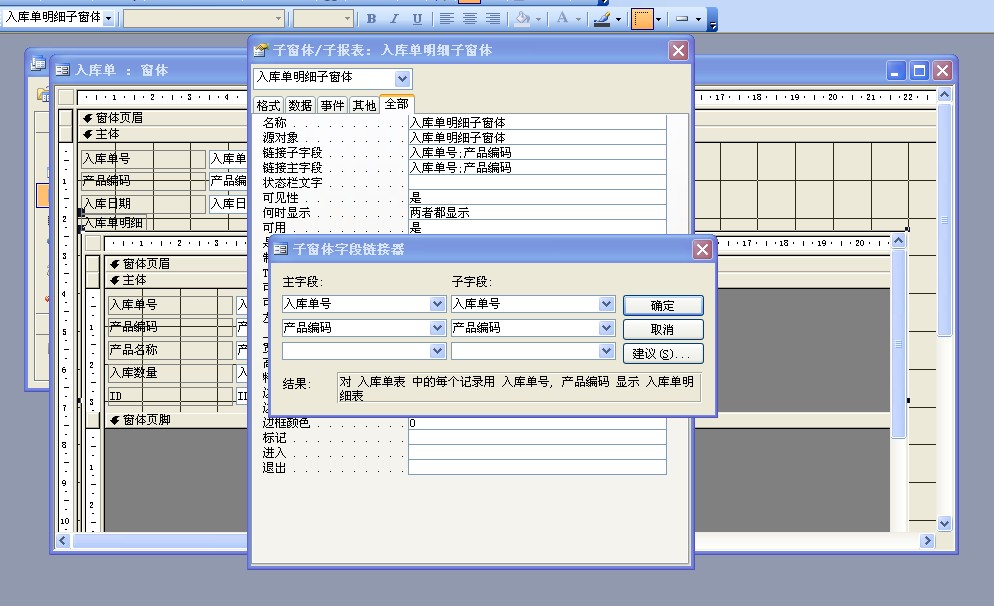Click the highlighted line width icon

[642, 18]
